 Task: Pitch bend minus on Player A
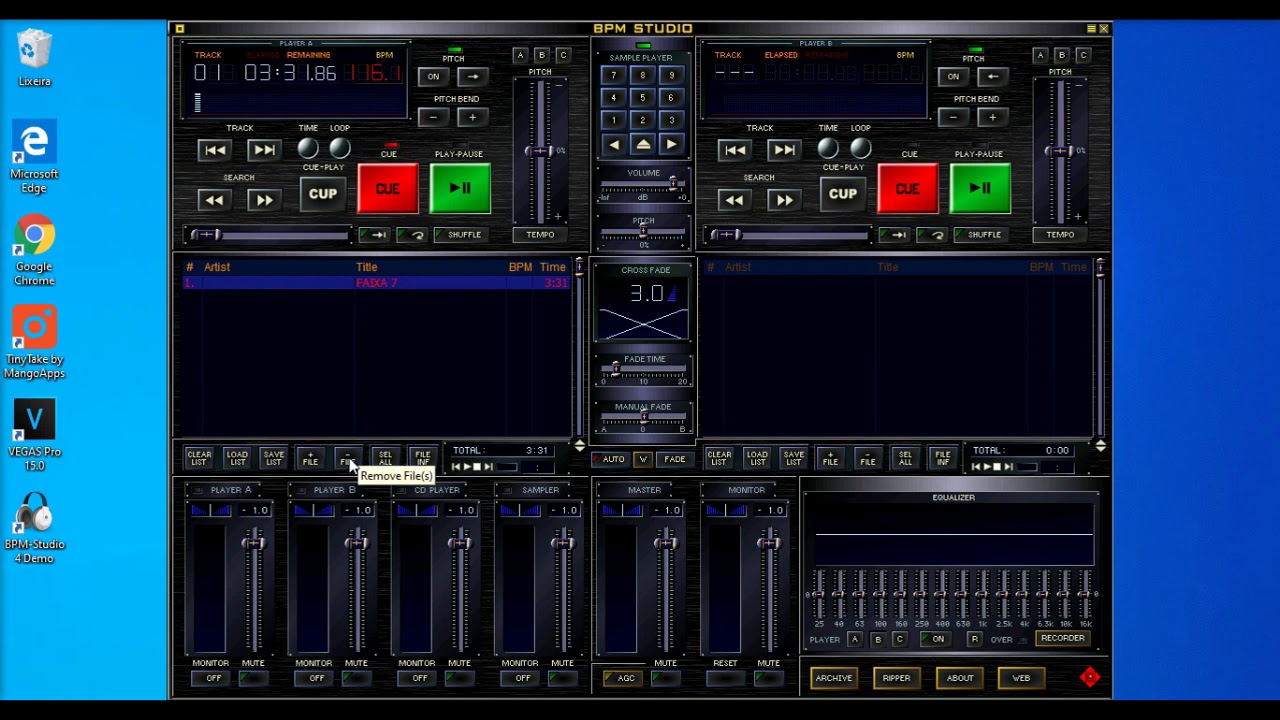(433, 118)
